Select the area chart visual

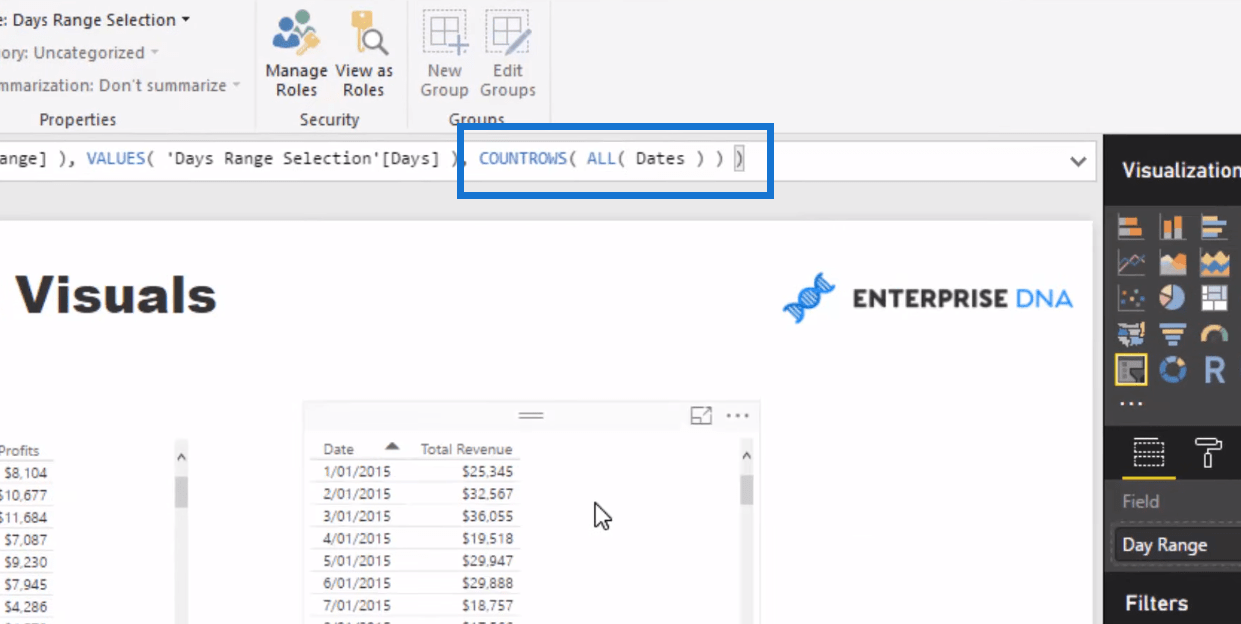1172,263
